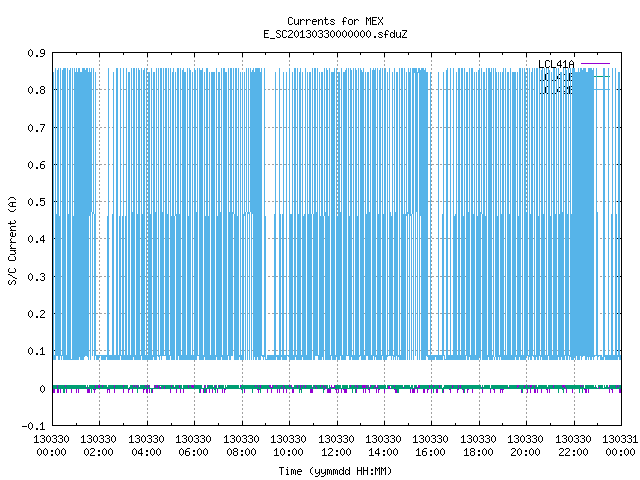Image resolution: width=640 pixels, height=480 pixels.
Task: Click the E_SC20130330000000.sfduZ filename subtitle
Action: click(335, 34)
